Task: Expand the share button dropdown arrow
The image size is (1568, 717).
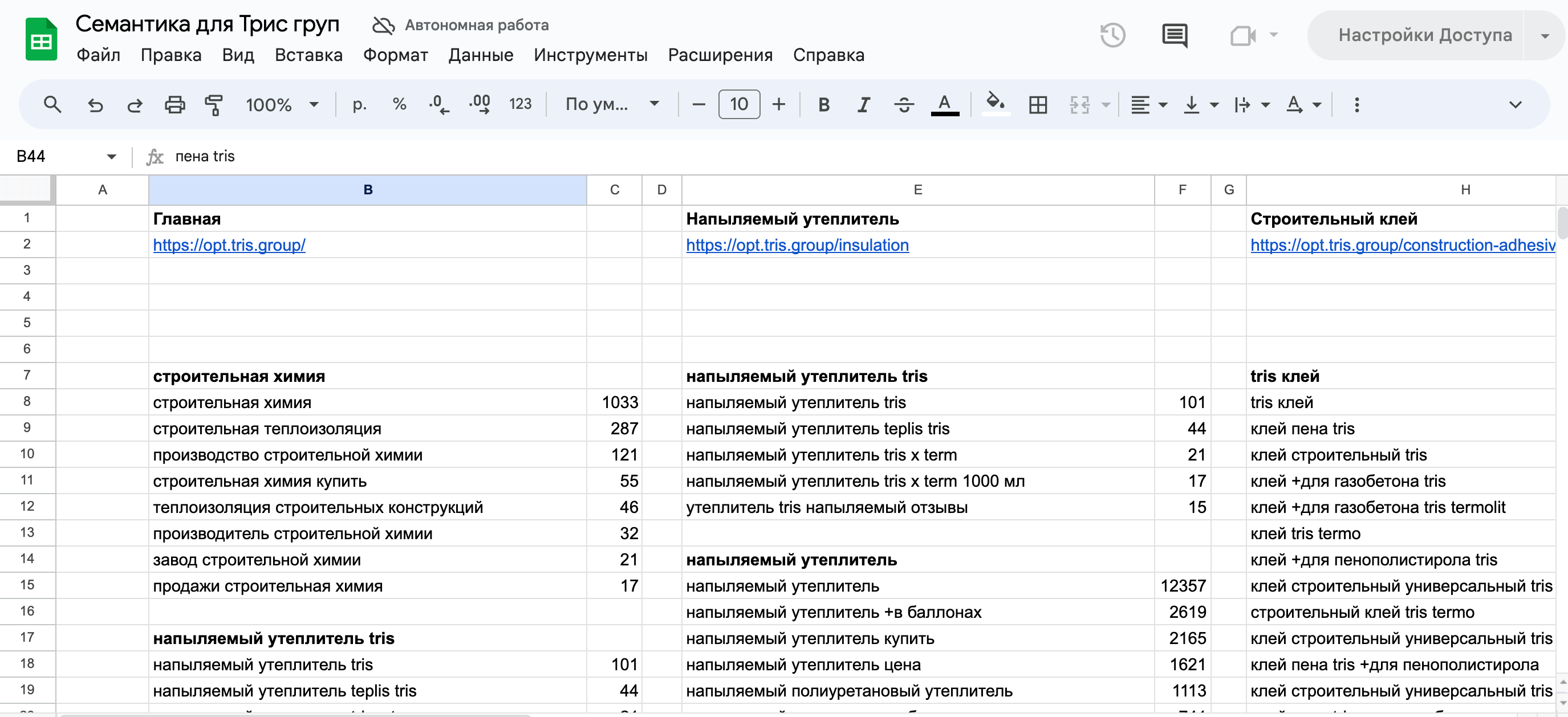Action: click(x=1545, y=35)
